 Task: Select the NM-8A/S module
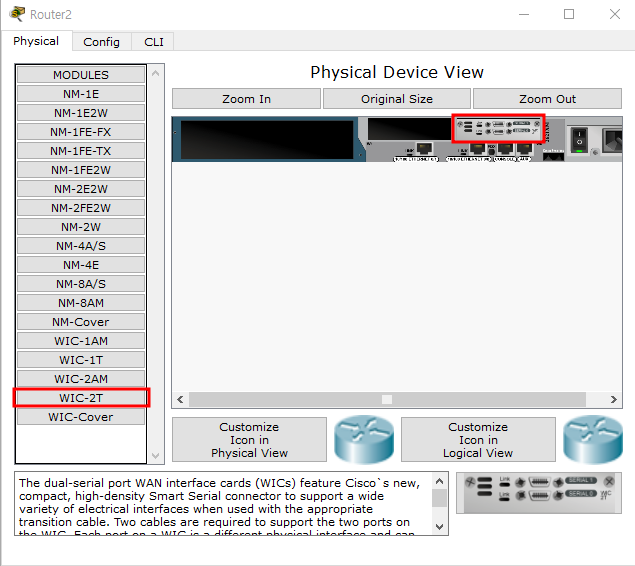(81, 284)
